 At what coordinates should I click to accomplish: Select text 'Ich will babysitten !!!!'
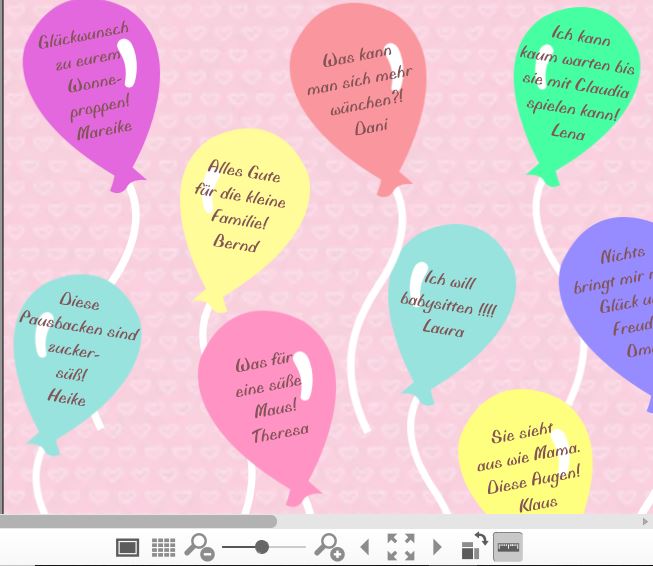pyautogui.click(x=449, y=294)
